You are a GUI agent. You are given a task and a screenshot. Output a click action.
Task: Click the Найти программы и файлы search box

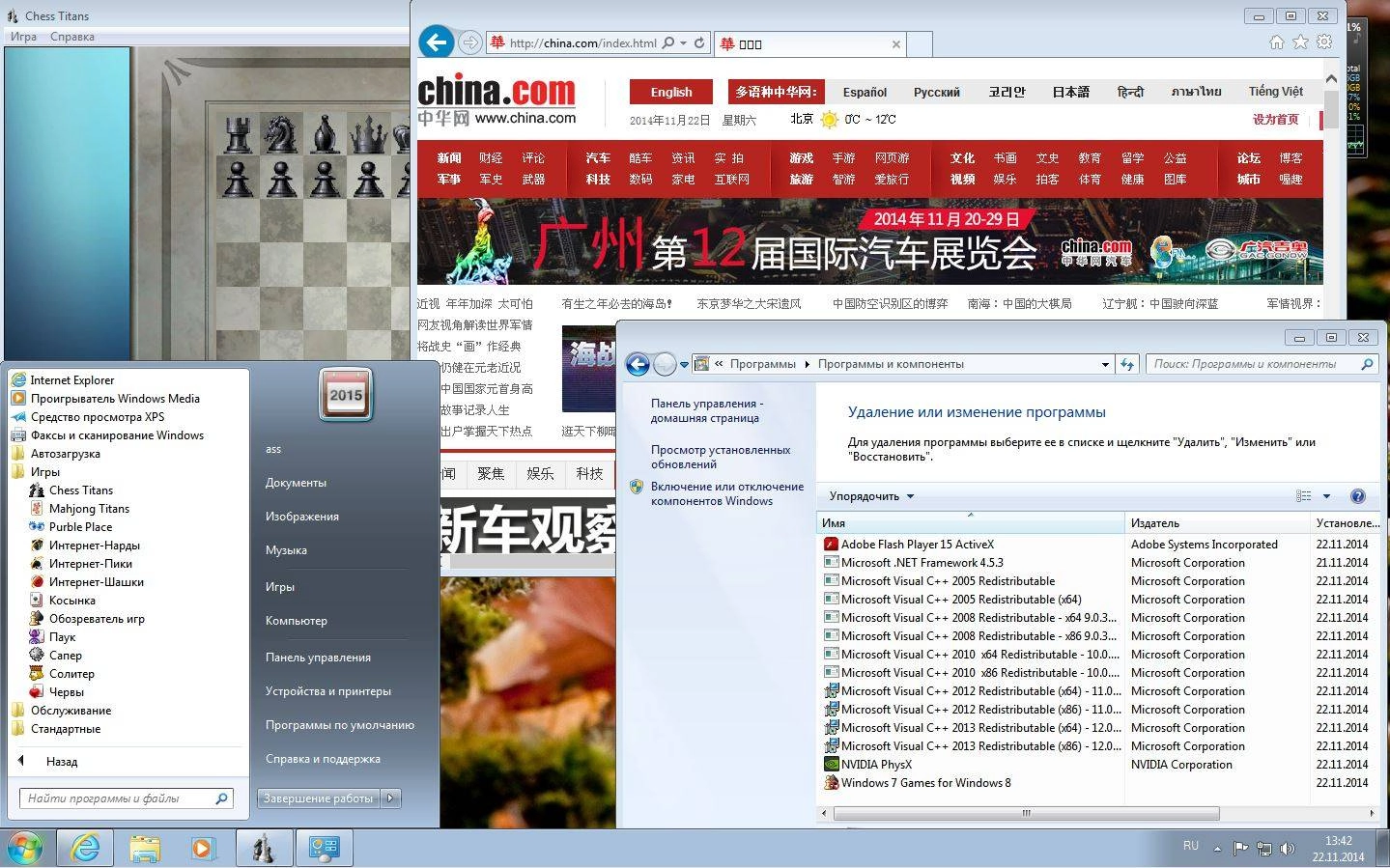126,798
